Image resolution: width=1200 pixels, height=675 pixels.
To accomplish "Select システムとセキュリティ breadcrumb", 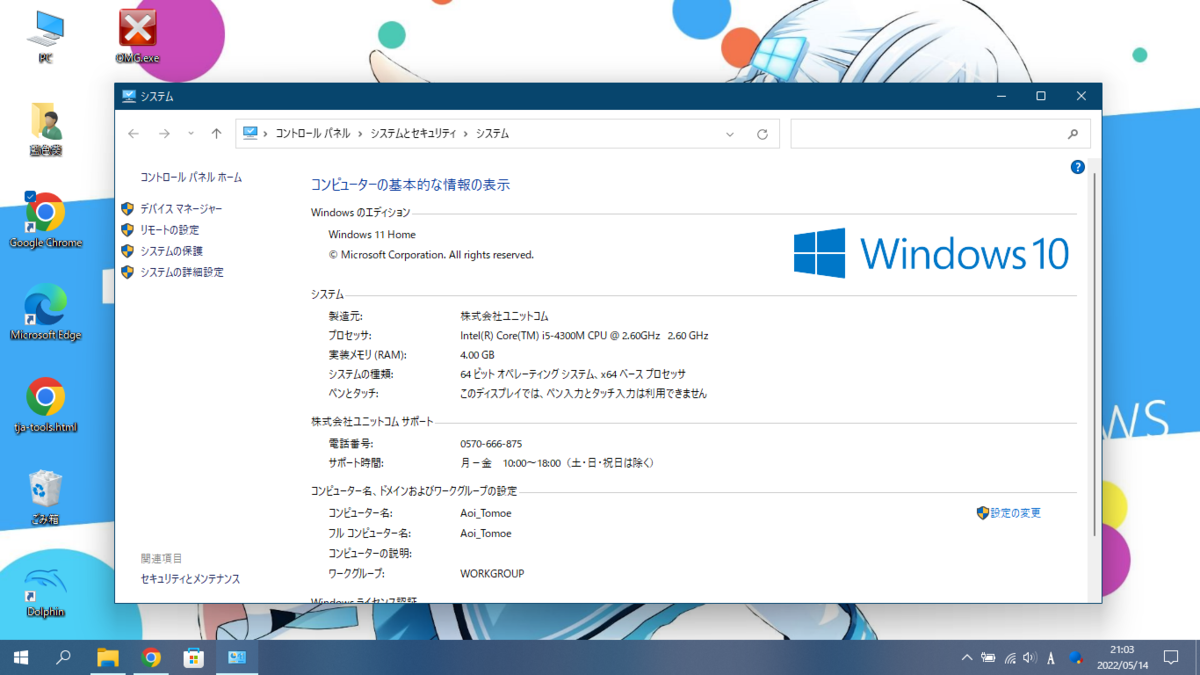I will tap(413, 134).
